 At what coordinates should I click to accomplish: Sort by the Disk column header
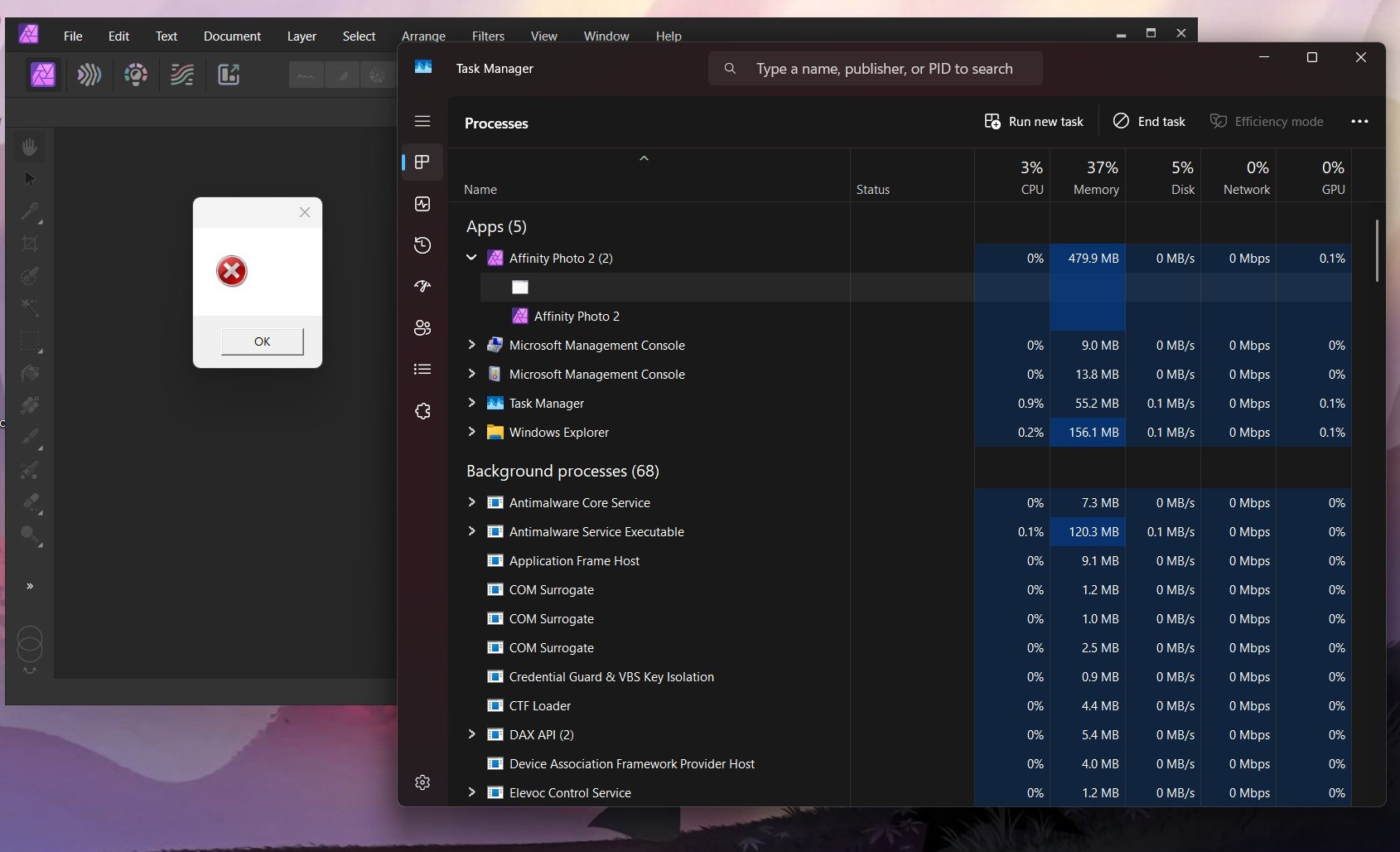(1163, 176)
